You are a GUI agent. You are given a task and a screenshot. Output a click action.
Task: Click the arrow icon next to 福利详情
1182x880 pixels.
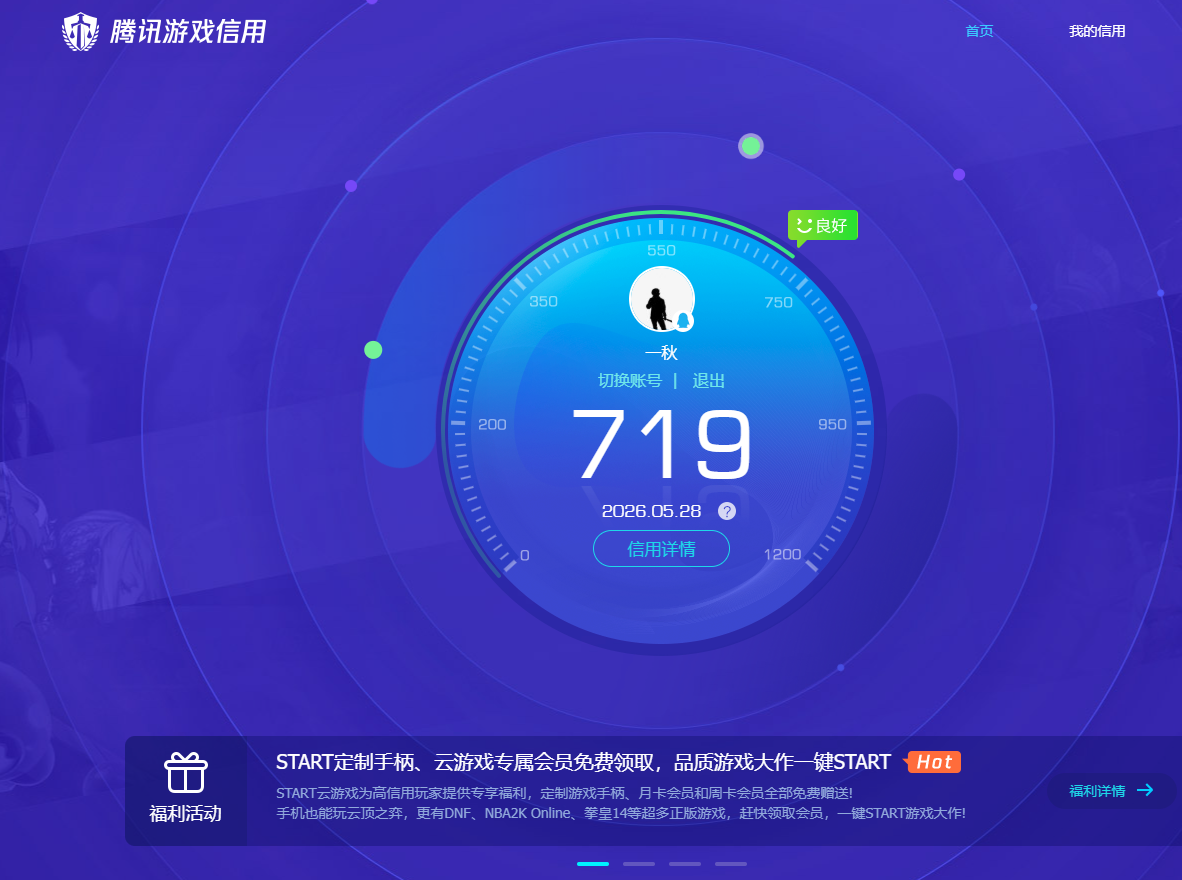click(1145, 790)
